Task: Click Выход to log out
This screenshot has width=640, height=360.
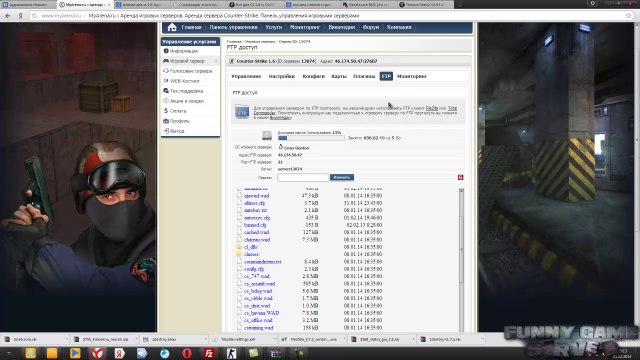Action: [177, 131]
